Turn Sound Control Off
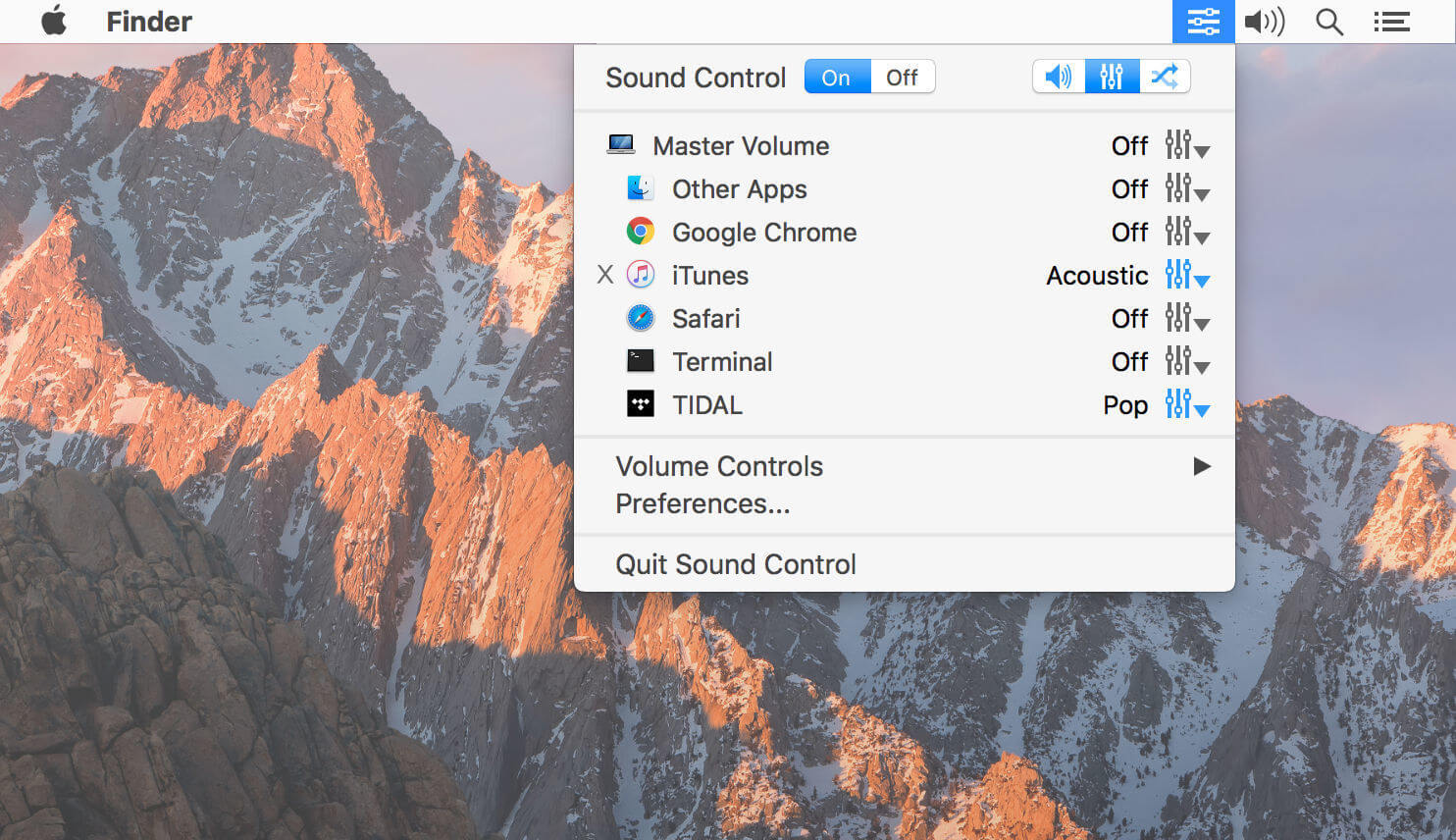The width and height of the screenshot is (1456, 840). 902,77
